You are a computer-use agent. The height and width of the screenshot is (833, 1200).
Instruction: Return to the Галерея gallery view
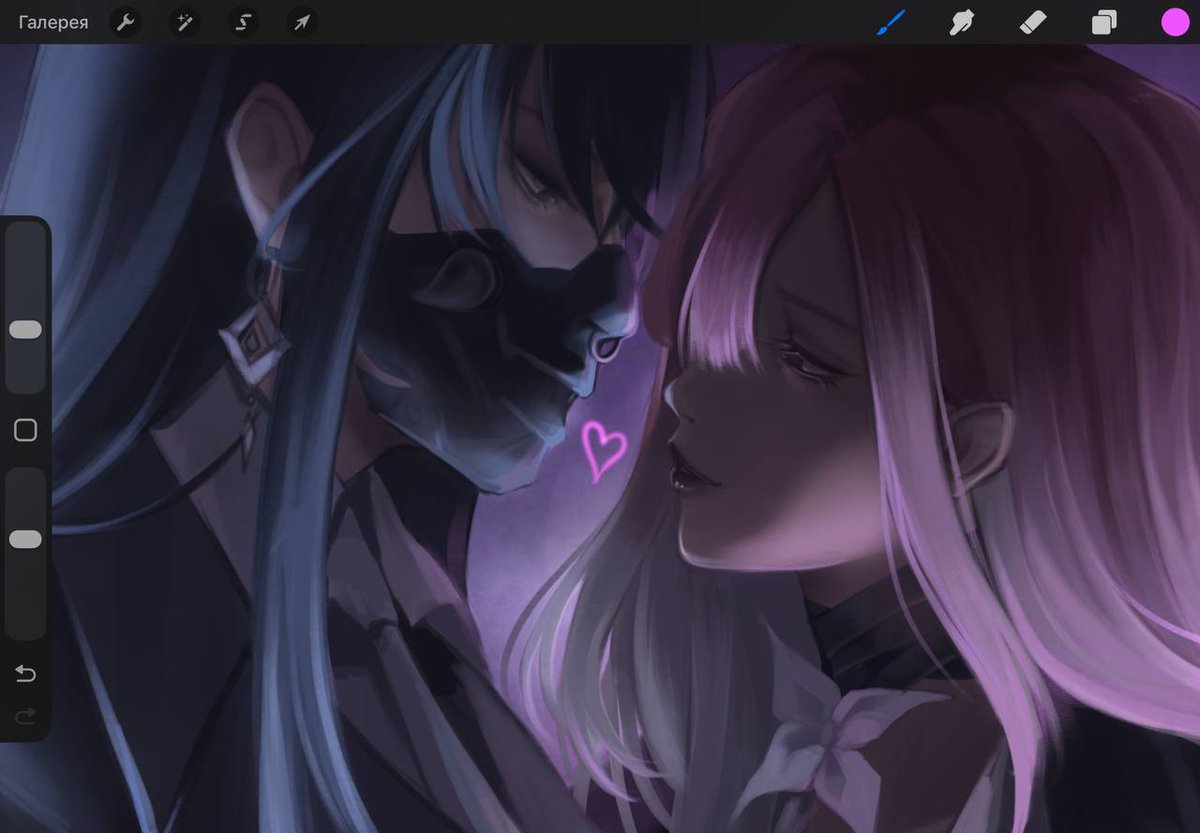tap(53, 22)
